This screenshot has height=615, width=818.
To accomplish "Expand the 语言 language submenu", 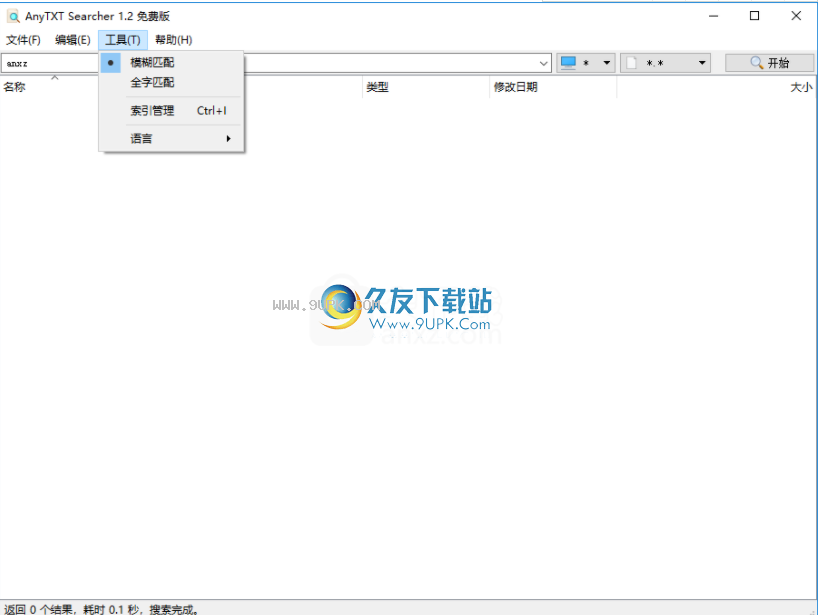I will pyautogui.click(x=172, y=139).
